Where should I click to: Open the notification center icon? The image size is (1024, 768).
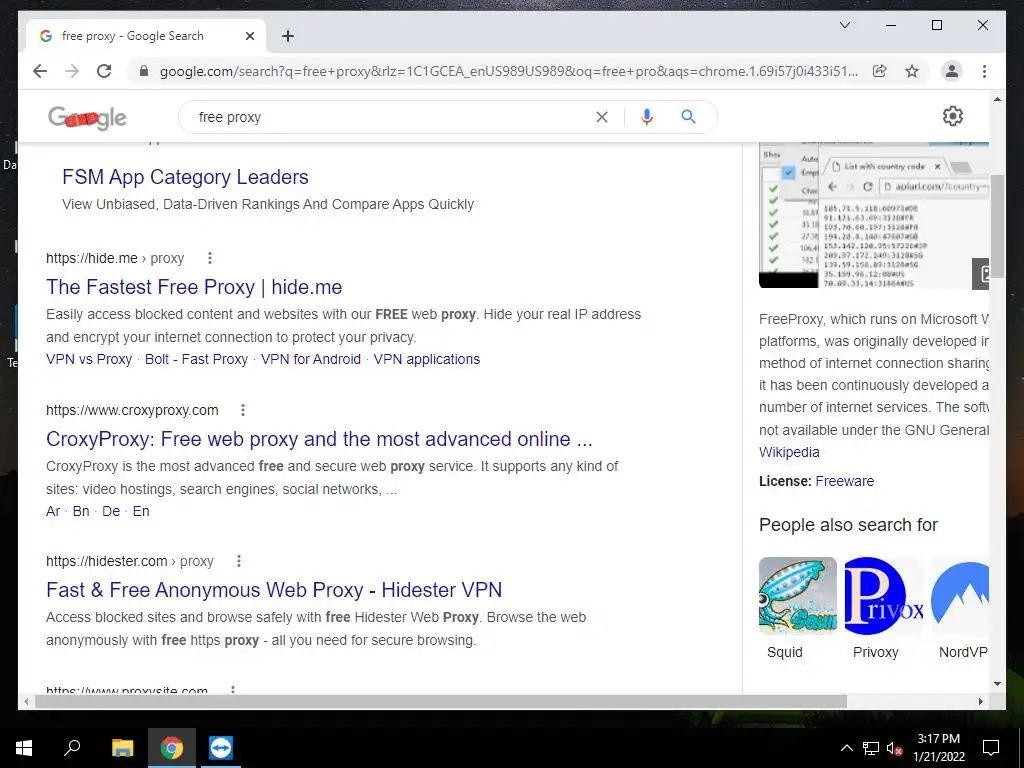coord(991,748)
